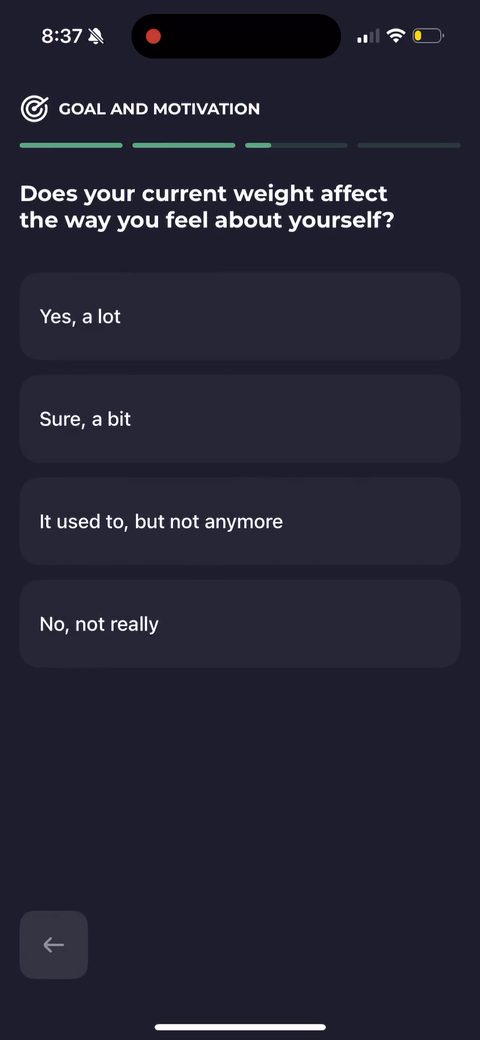This screenshot has width=480, height=1040.
Task: Choose the "Sure, a bit" option
Action: click(x=240, y=419)
